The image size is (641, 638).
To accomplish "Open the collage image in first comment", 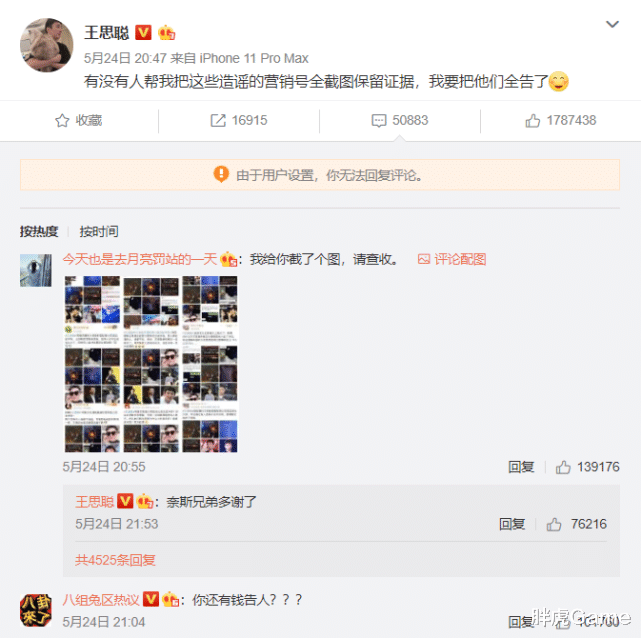I will [151, 364].
